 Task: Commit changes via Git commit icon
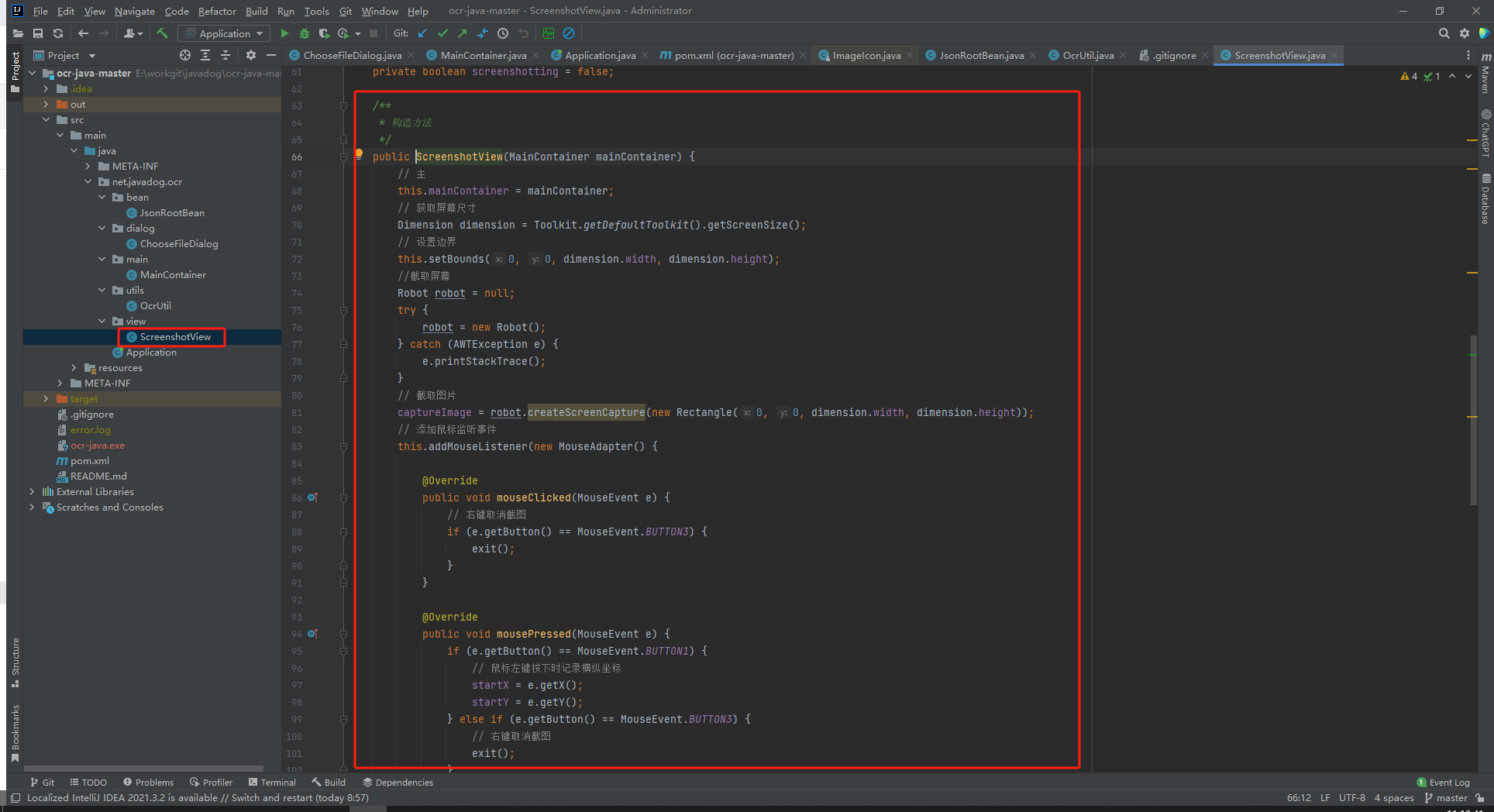(x=442, y=33)
